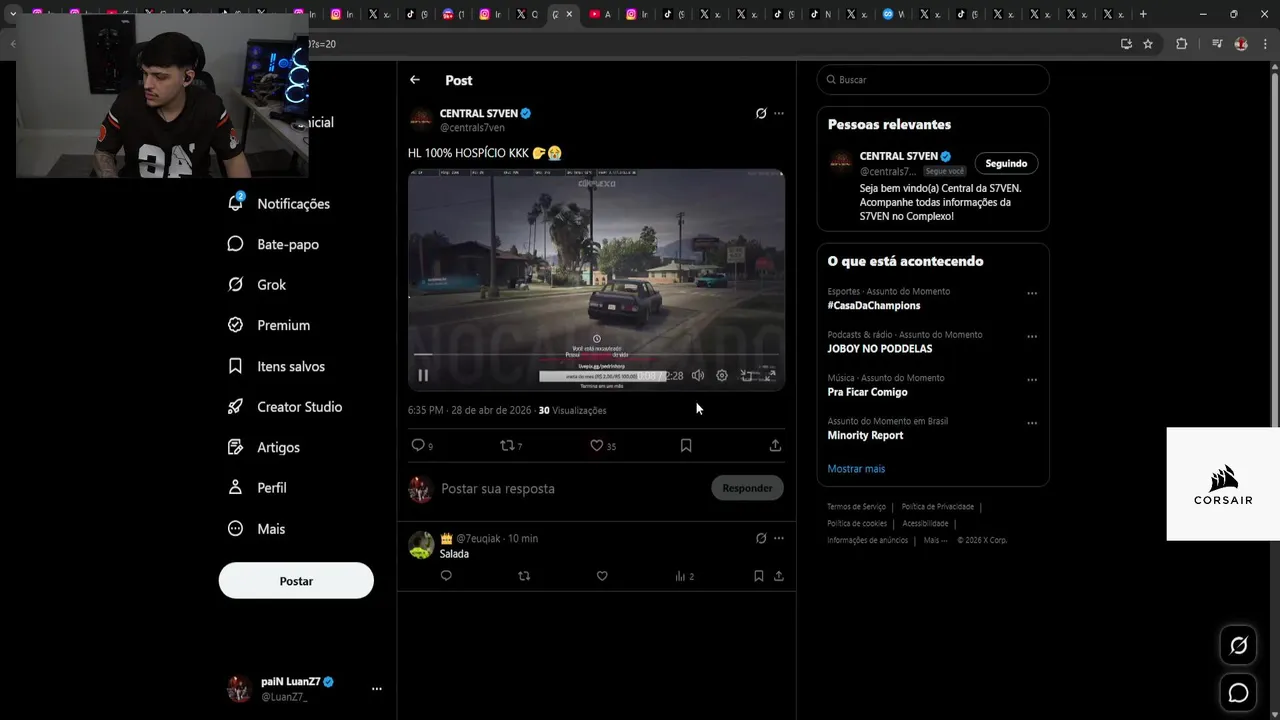
Task: Open @7euqiak profile avatar
Action: [421, 545]
